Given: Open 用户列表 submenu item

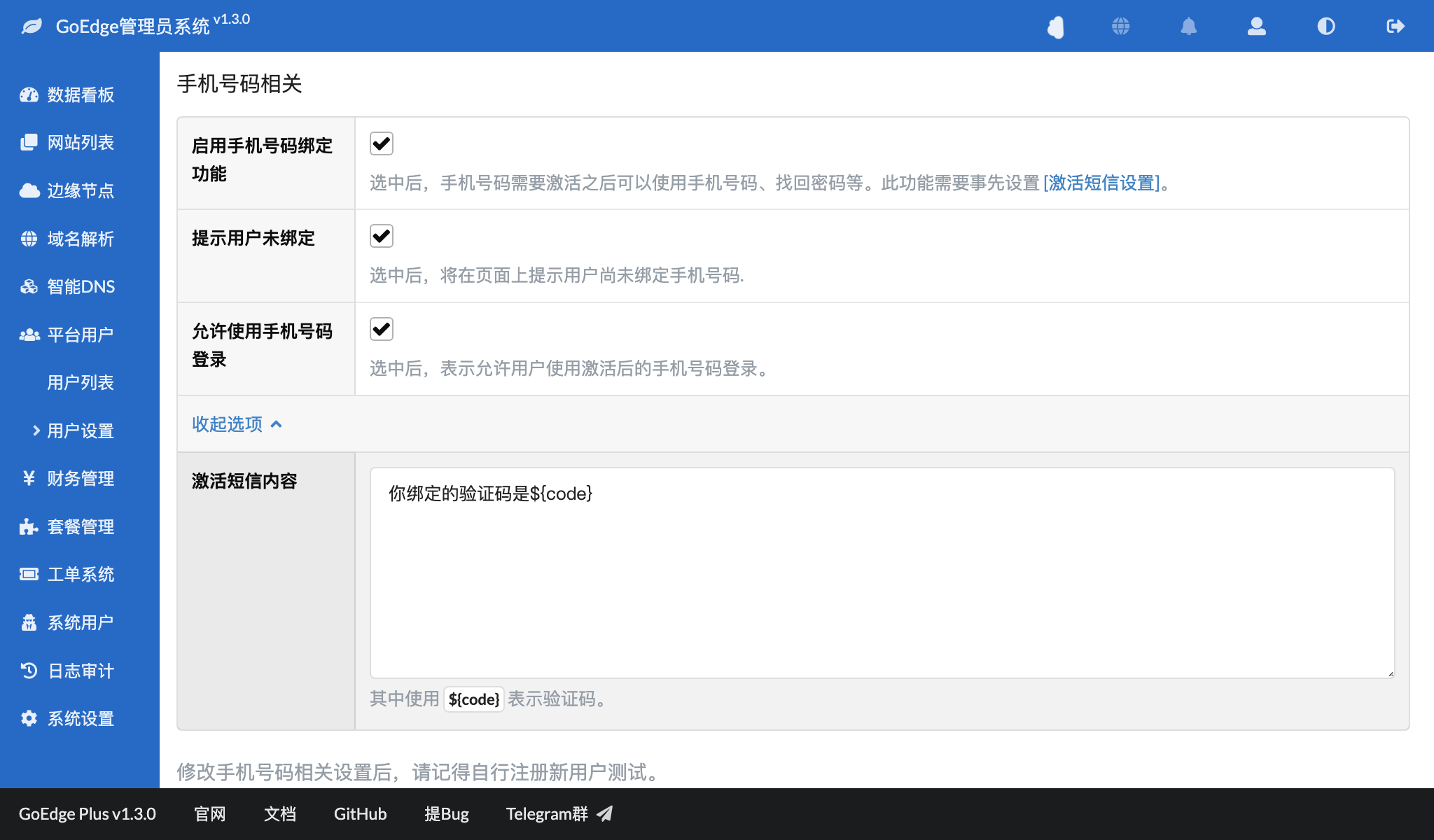Looking at the screenshot, I should pyautogui.click(x=80, y=382).
